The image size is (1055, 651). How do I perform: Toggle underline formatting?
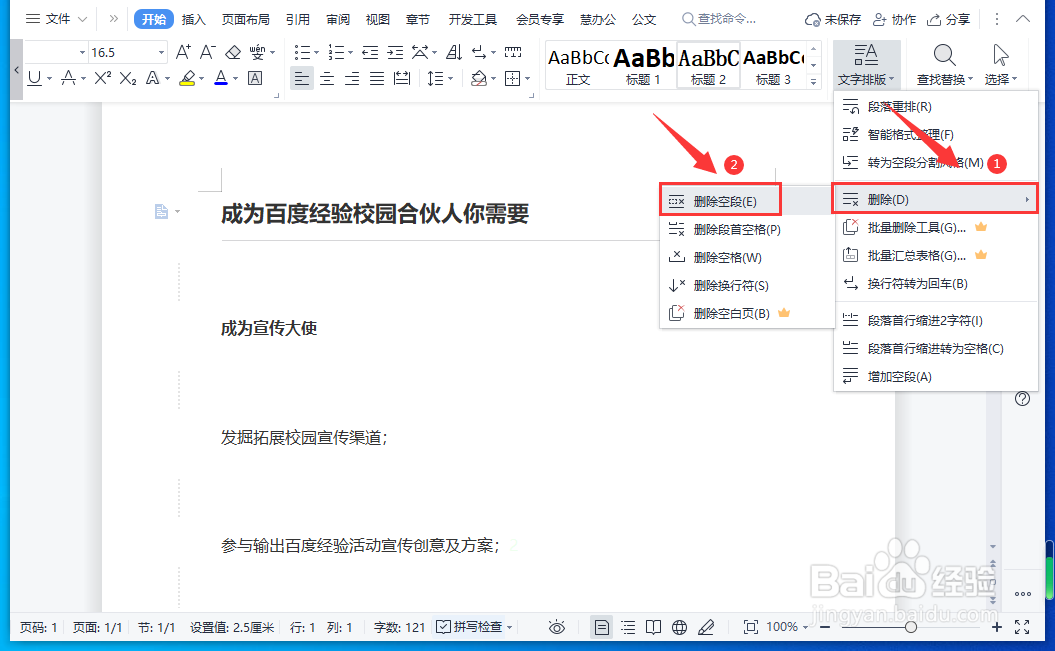tap(34, 79)
